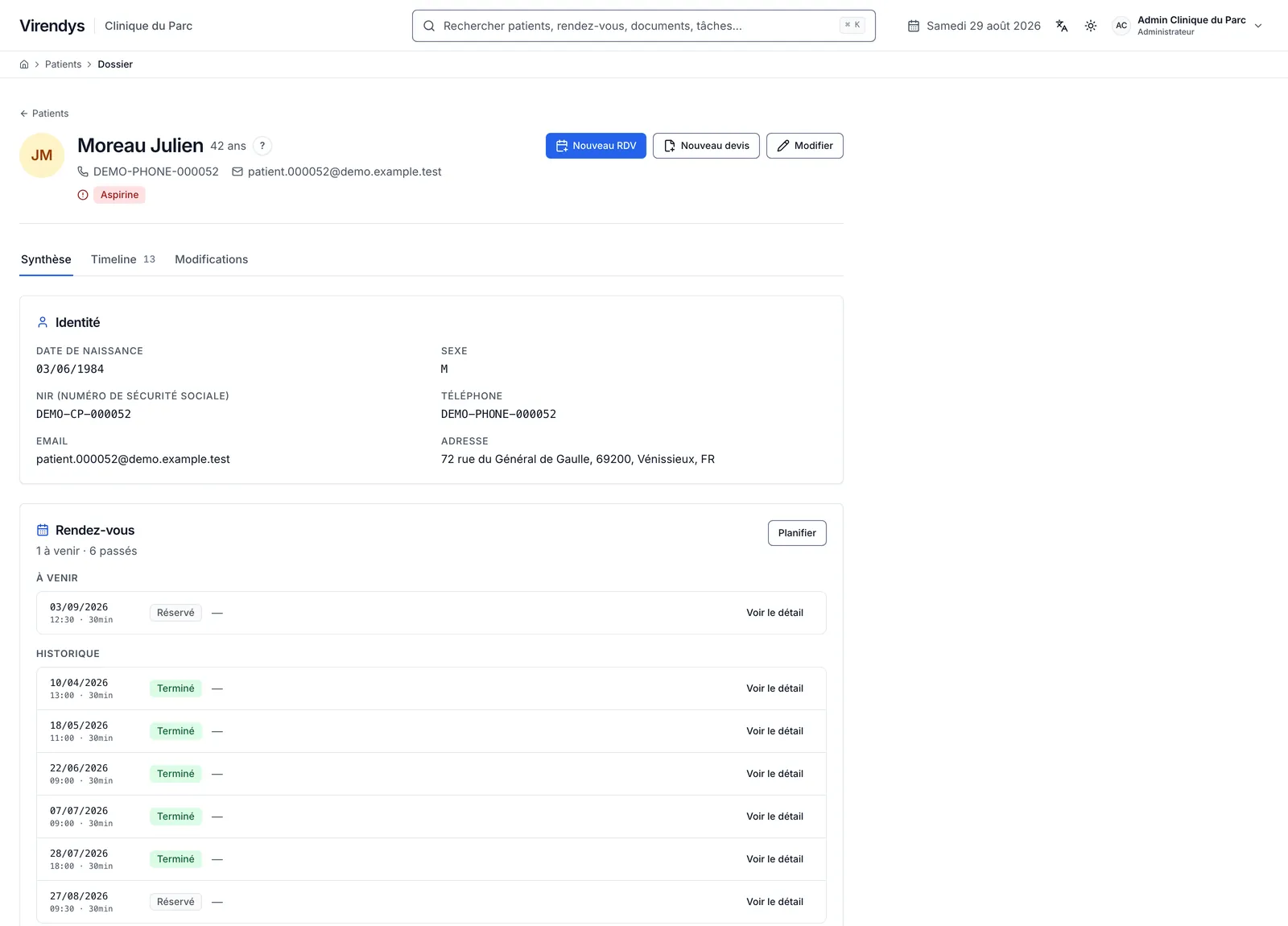The image size is (1288, 926).
Task: Open the Modifications tab
Action: (212, 259)
